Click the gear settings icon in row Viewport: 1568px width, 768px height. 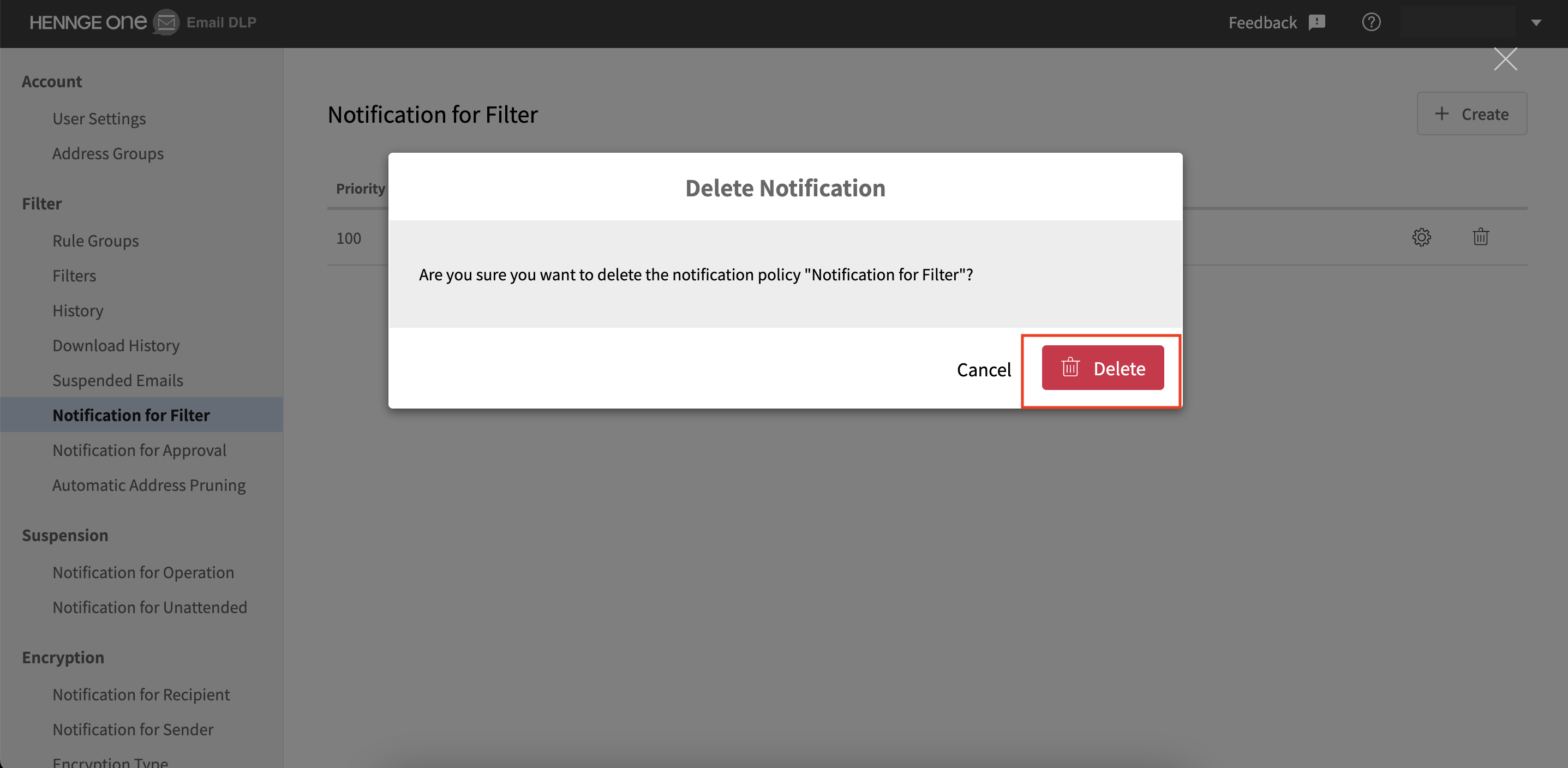(x=1421, y=237)
